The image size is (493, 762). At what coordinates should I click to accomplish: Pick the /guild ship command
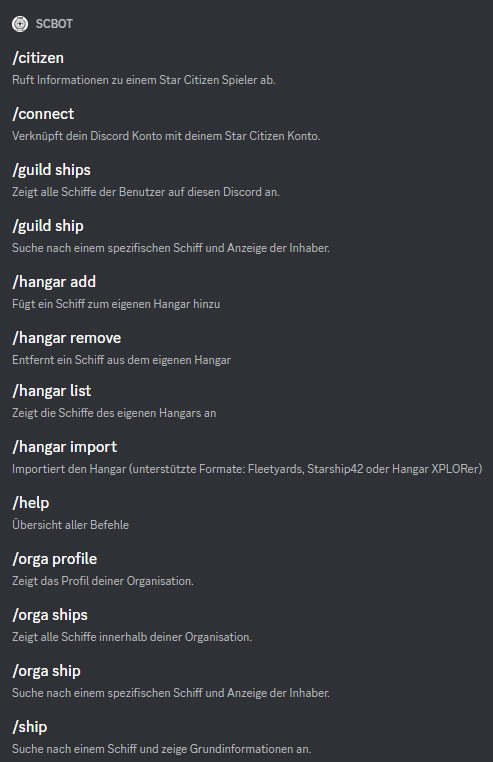pos(48,226)
